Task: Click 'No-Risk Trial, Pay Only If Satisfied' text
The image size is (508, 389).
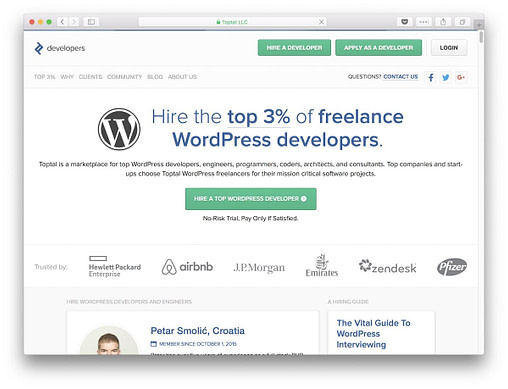Action: [251, 218]
